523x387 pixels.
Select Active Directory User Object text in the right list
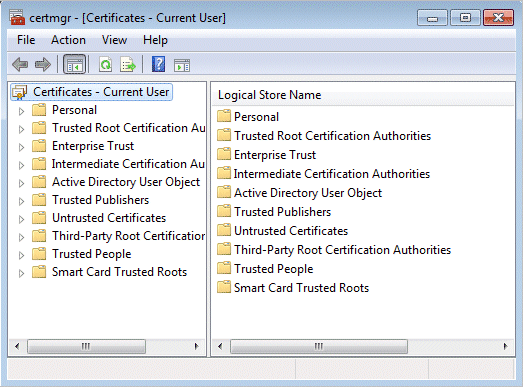308,193
